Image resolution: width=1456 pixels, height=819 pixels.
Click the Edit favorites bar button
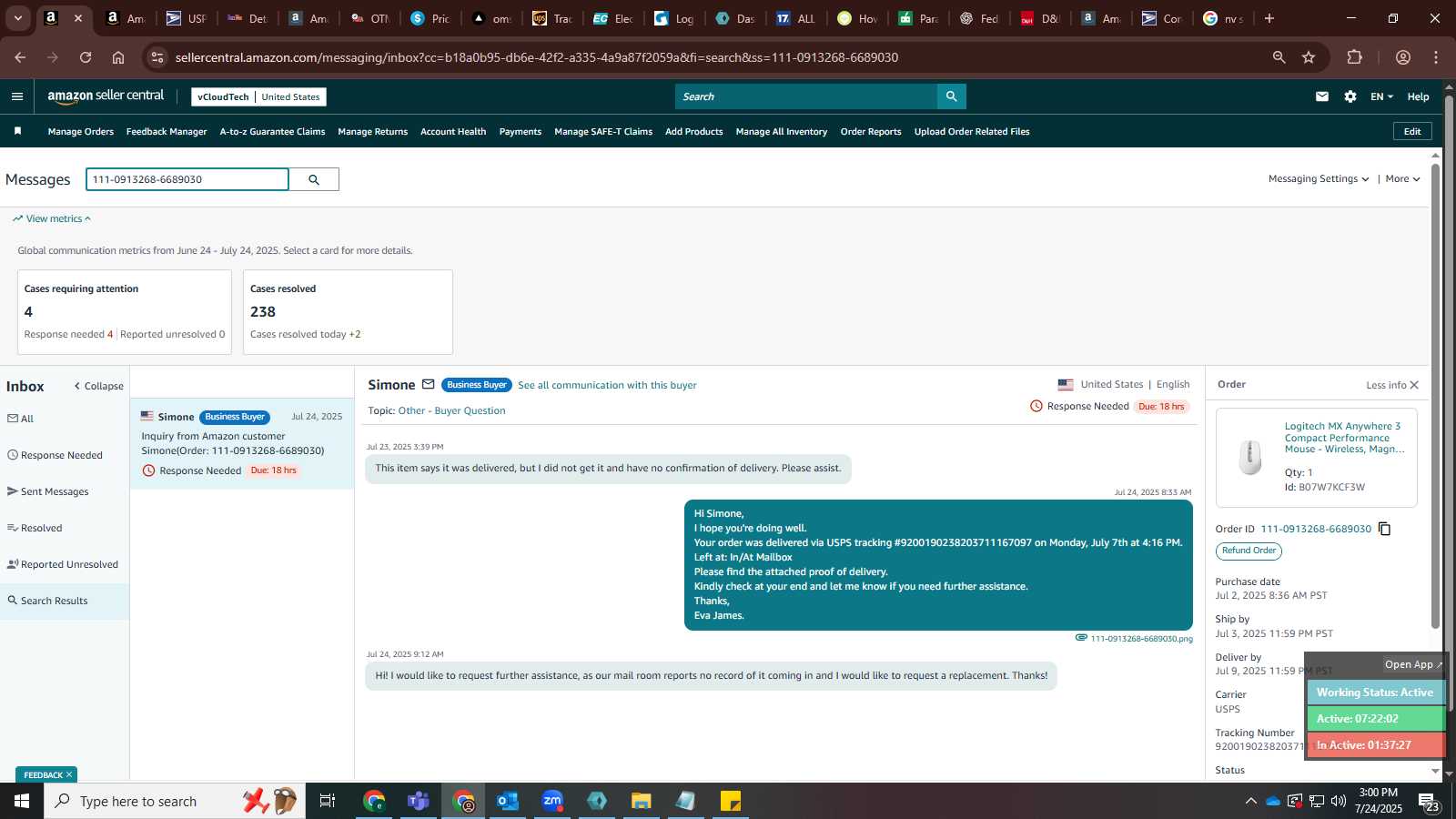click(x=1412, y=131)
